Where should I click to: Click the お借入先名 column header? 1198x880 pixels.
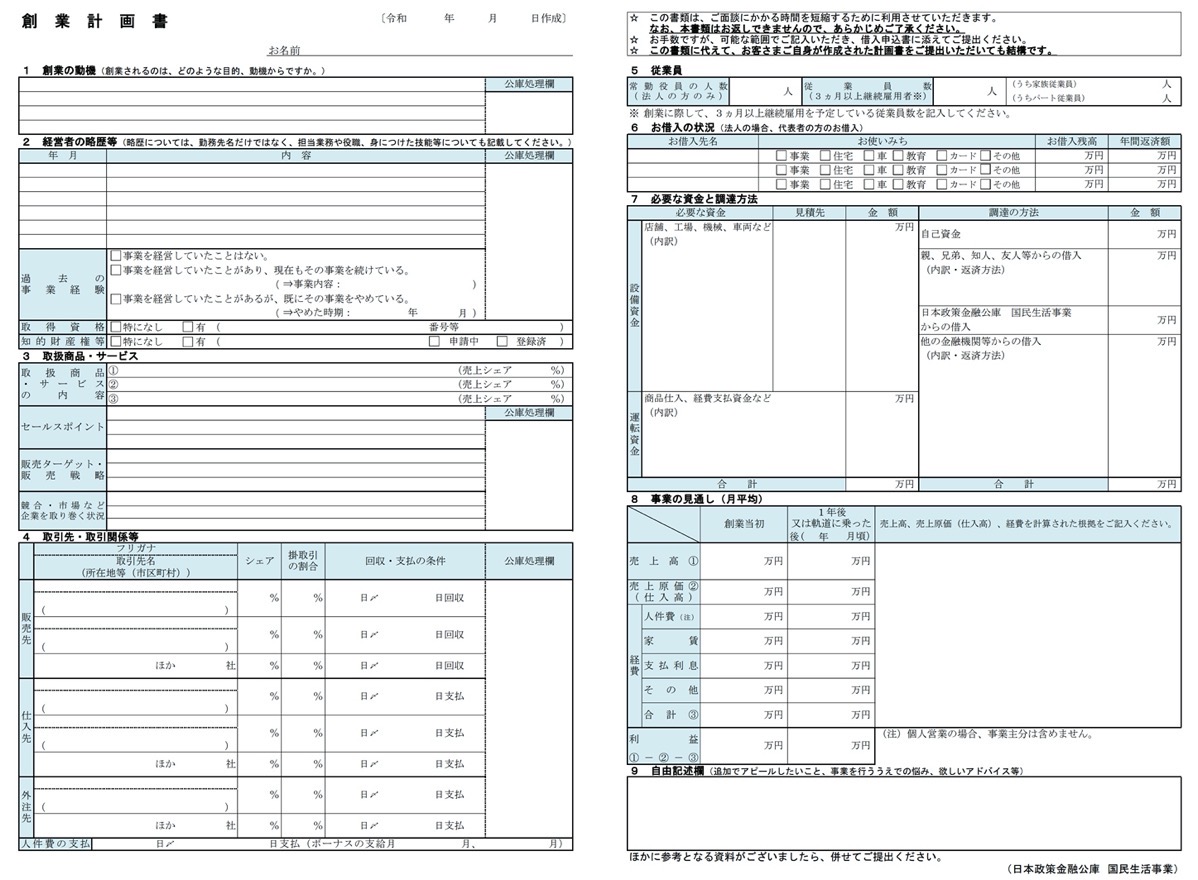click(x=693, y=141)
